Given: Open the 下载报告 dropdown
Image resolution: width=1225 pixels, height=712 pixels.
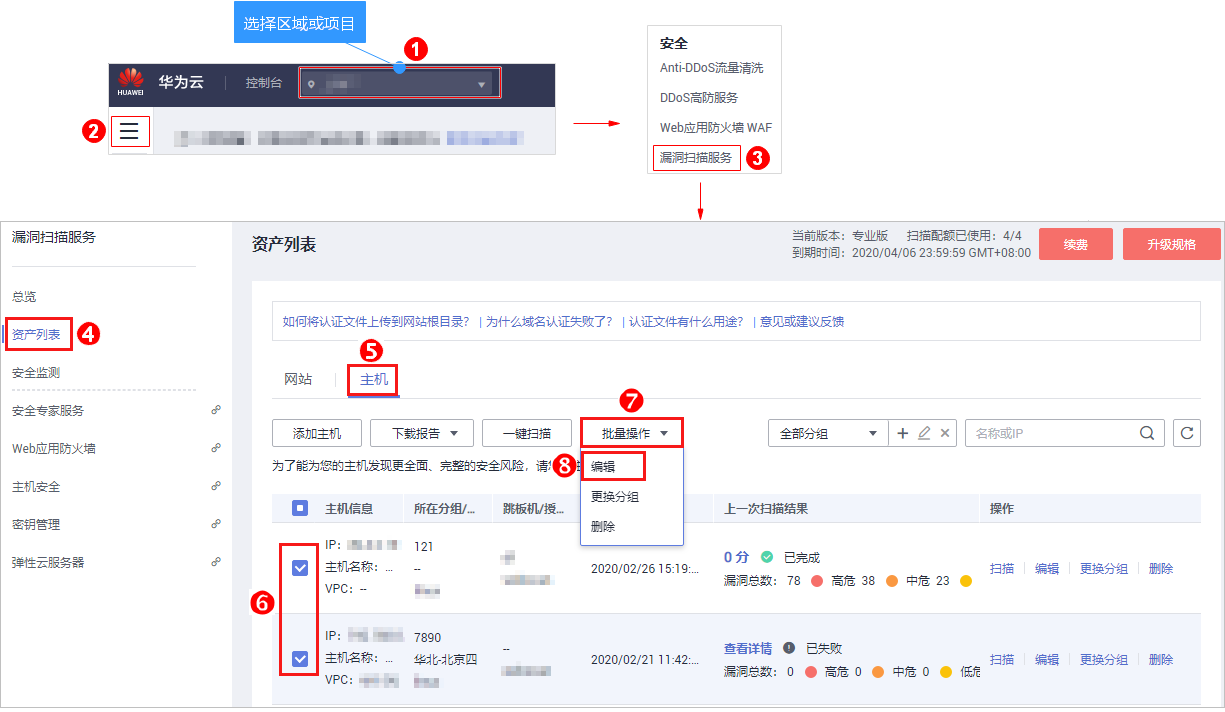Looking at the screenshot, I should point(421,433).
